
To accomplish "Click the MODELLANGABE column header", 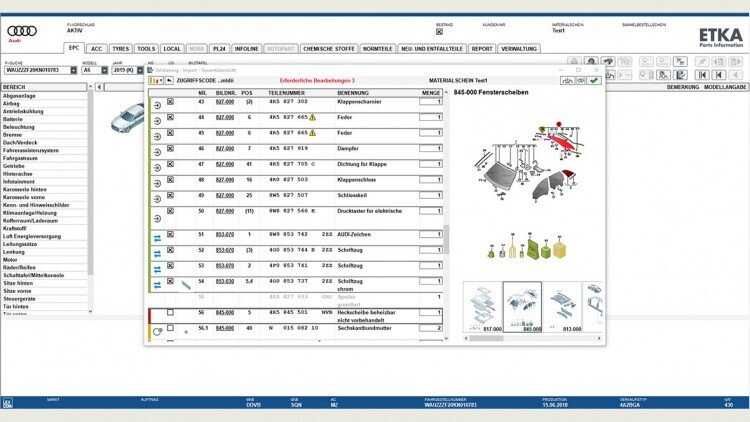I will [725, 87].
